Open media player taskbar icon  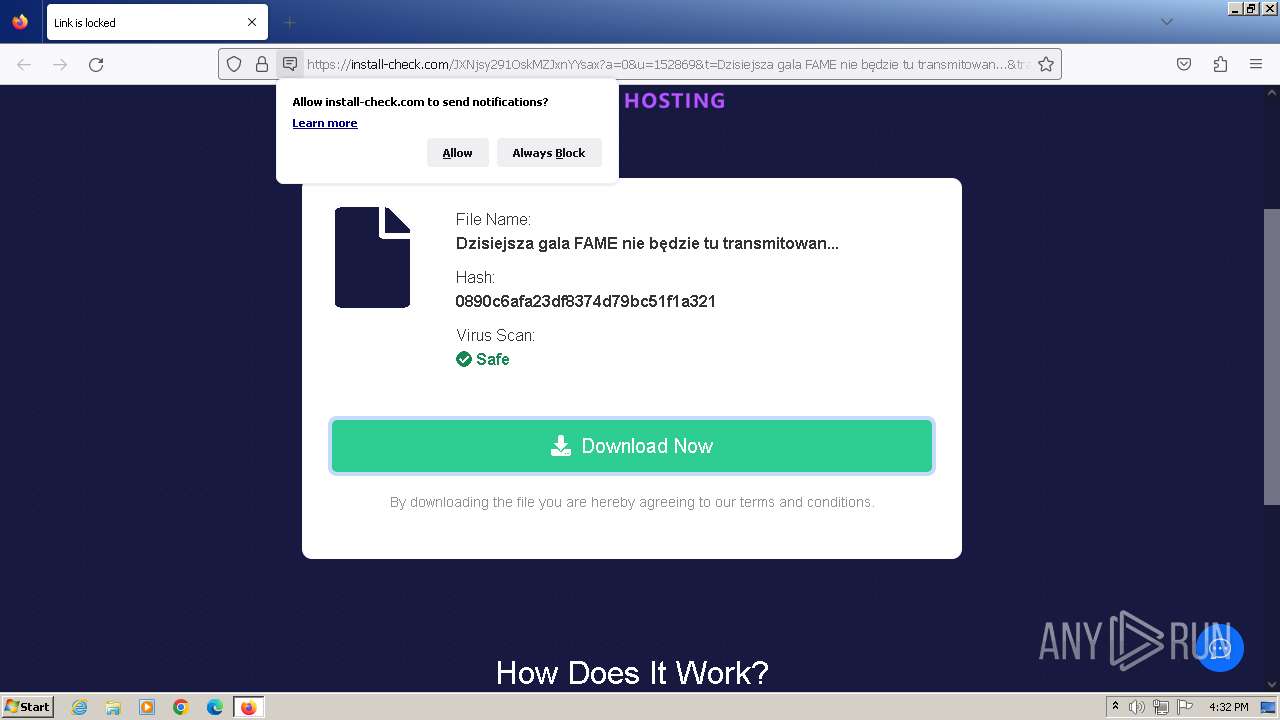(x=147, y=707)
